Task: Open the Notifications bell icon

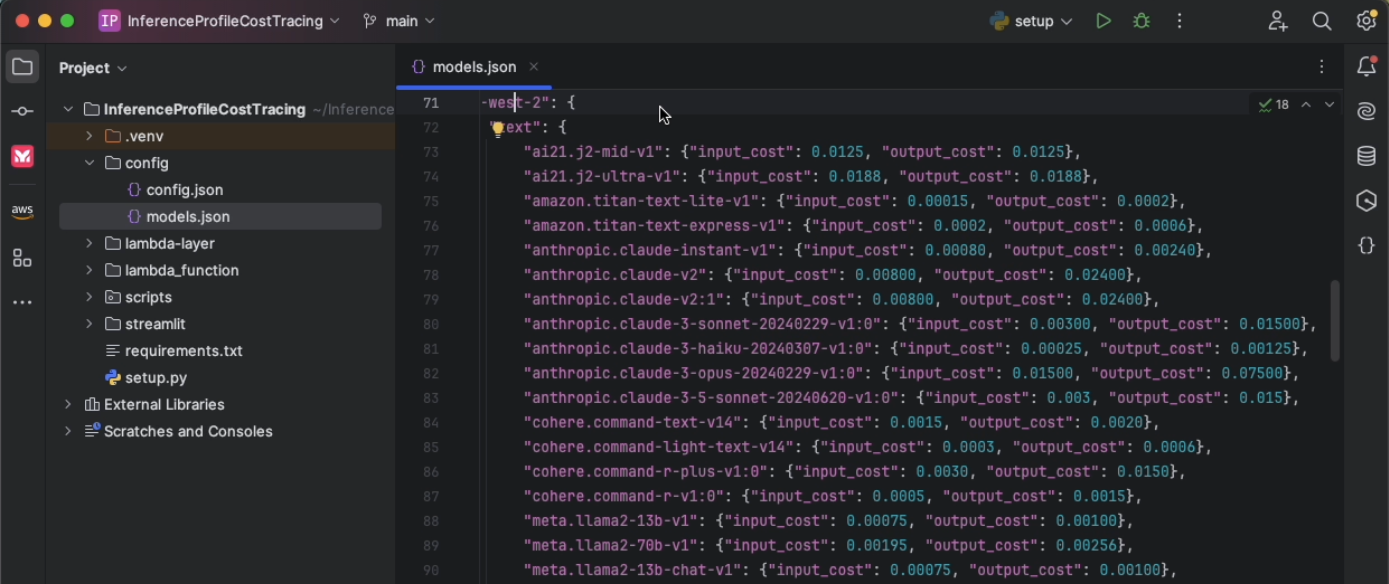Action: pyautogui.click(x=1366, y=67)
